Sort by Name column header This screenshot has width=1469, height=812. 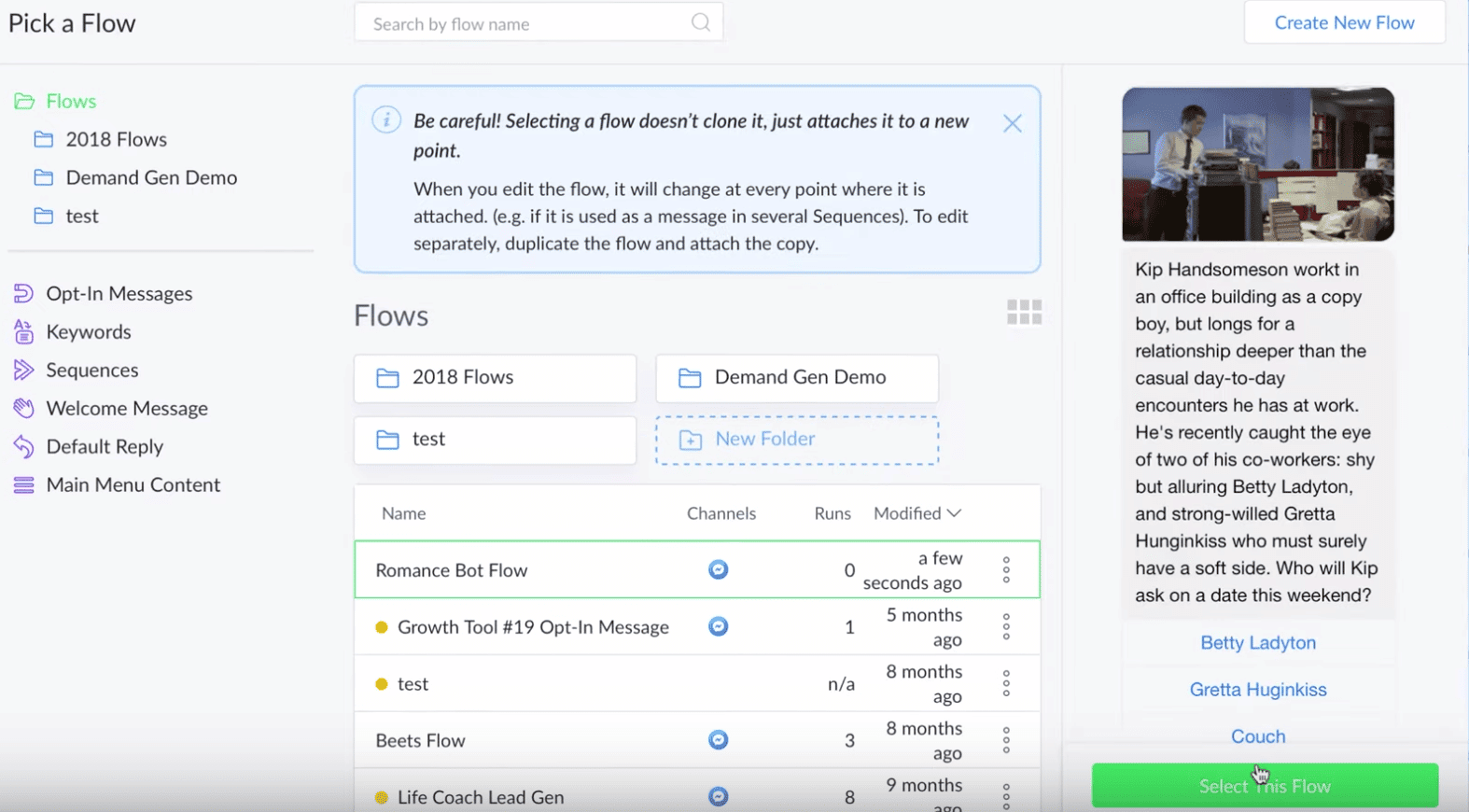point(403,513)
